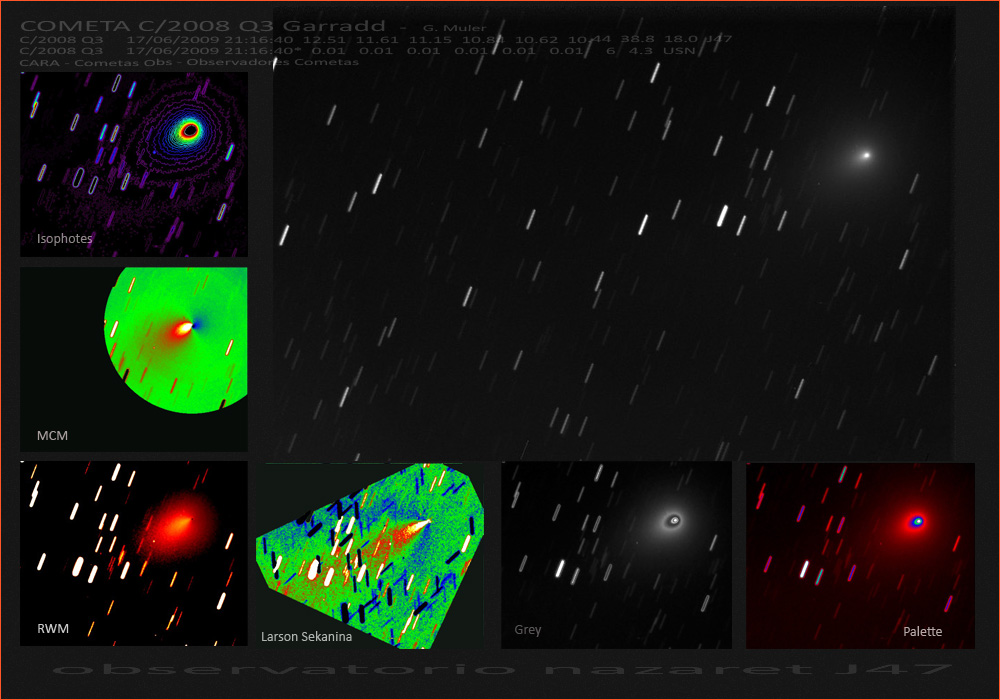Open the Isophotes contour image panel
The width and height of the screenshot is (1000, 700).
[x=134, y=164]
